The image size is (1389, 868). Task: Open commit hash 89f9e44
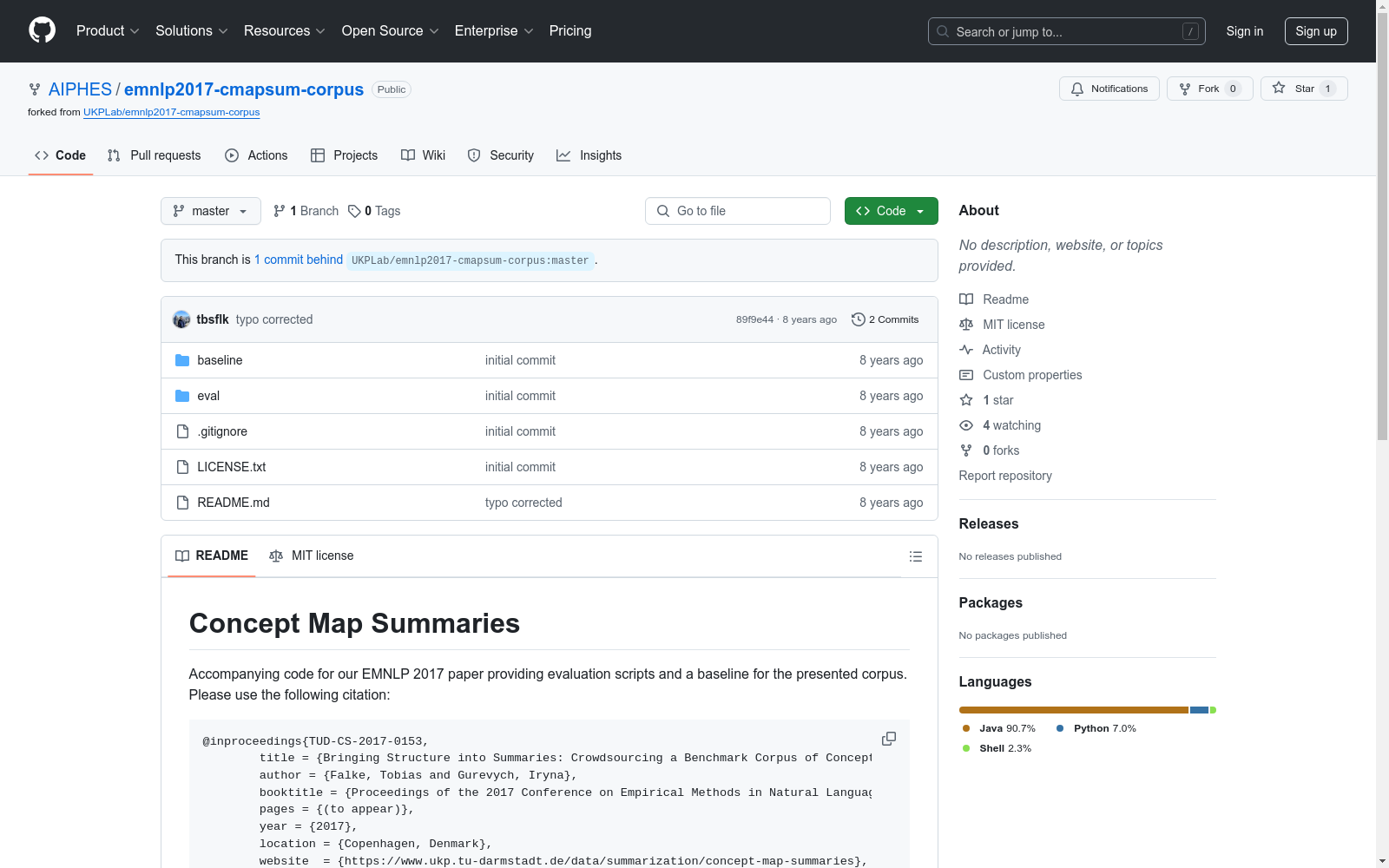click(754, 319)
